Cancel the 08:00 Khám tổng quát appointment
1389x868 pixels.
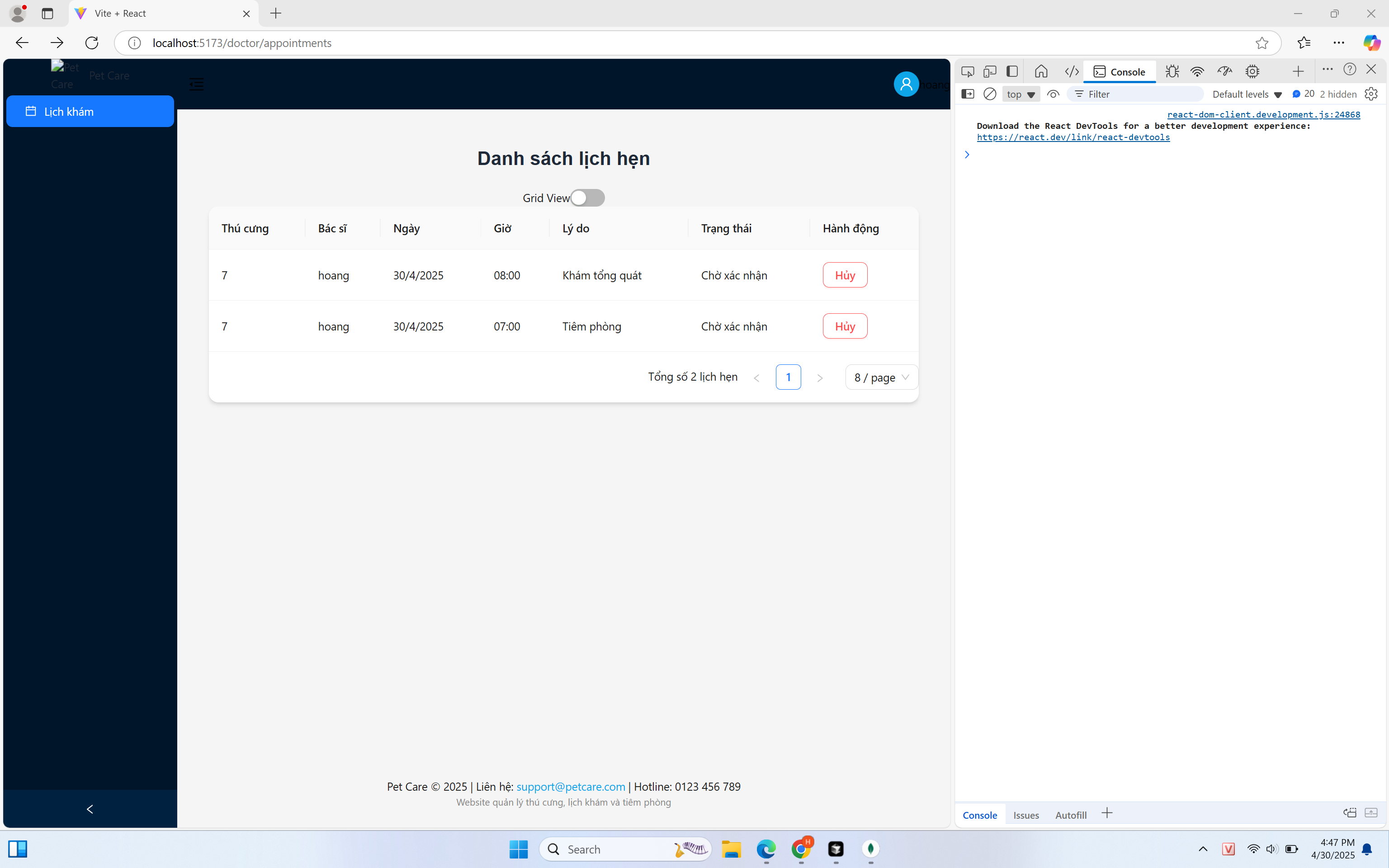point(845,275)
